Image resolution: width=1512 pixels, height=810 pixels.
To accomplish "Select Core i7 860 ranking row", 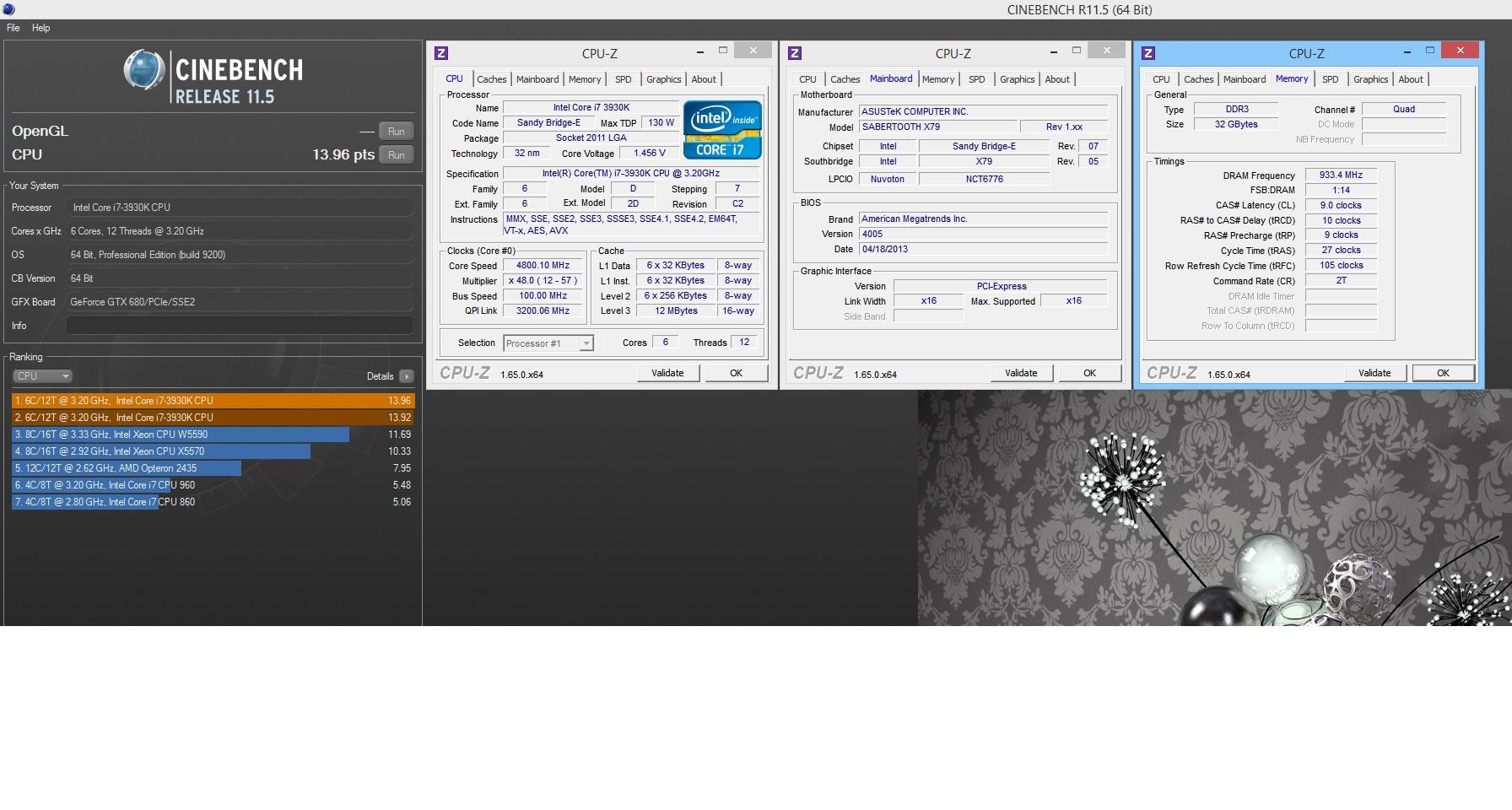I will [x=213, y=502].
